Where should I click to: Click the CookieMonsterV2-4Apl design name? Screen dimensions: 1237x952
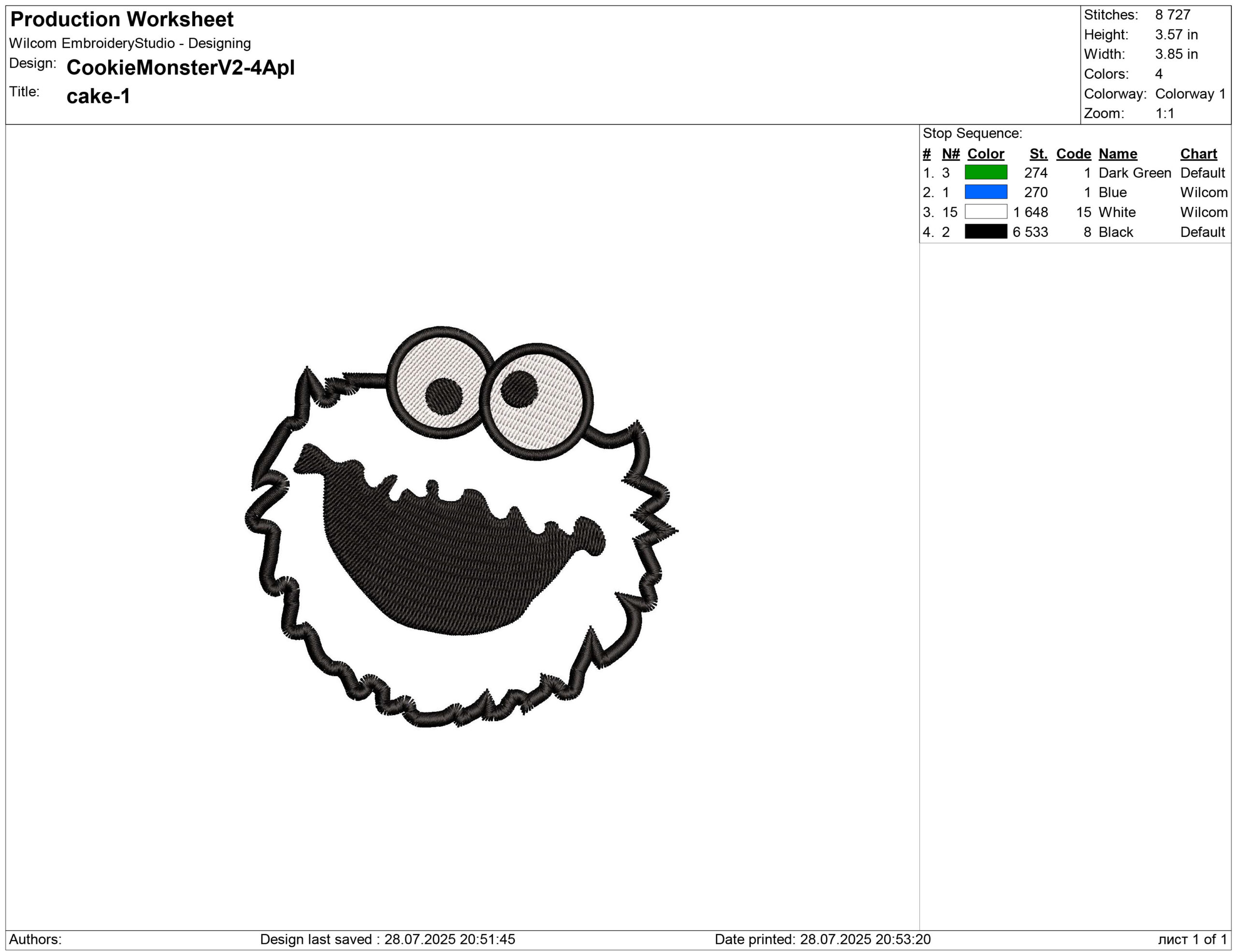tap(180, 67)
